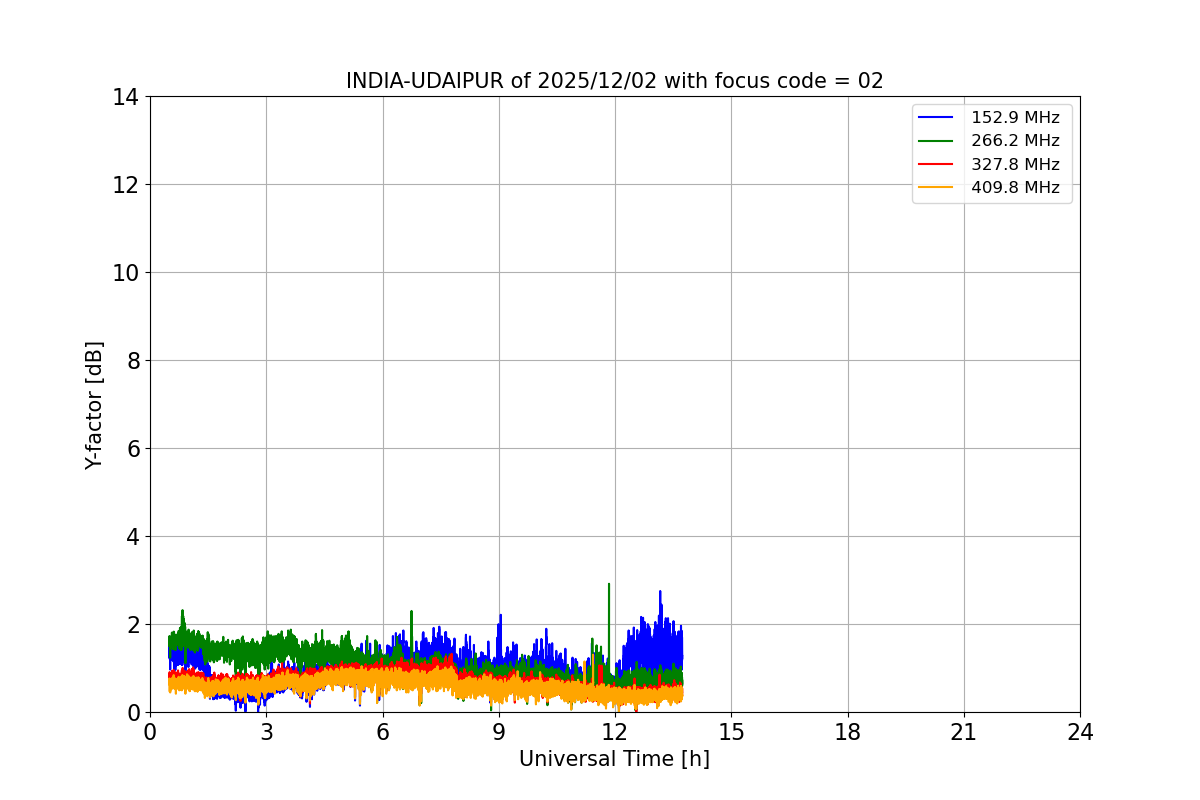The image size is (1200, 800).
Task: Click x-axis tick label 15
Action: 731,732
